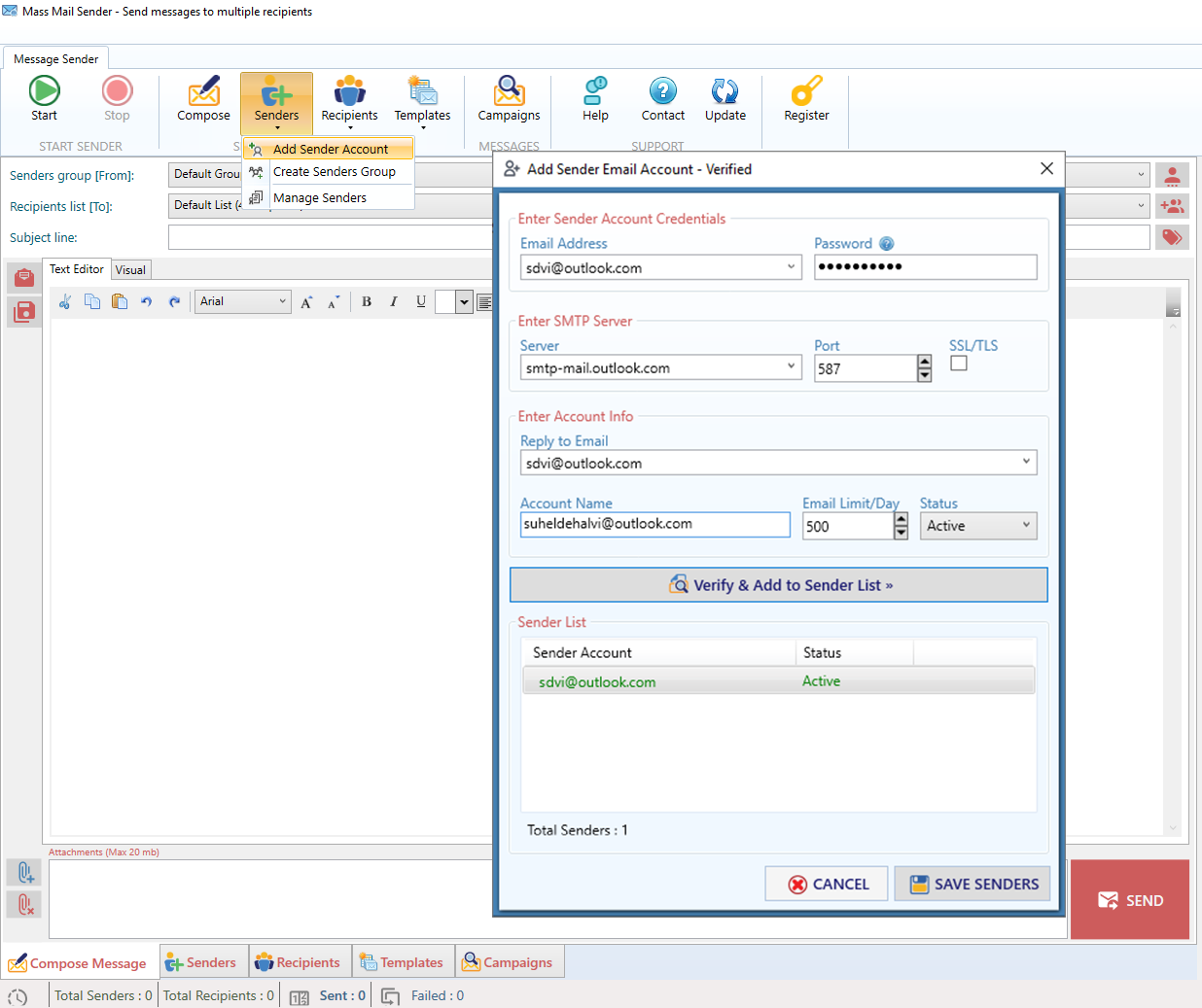
Task: Switch to the Visual editor tab
Action: [130, 270]
